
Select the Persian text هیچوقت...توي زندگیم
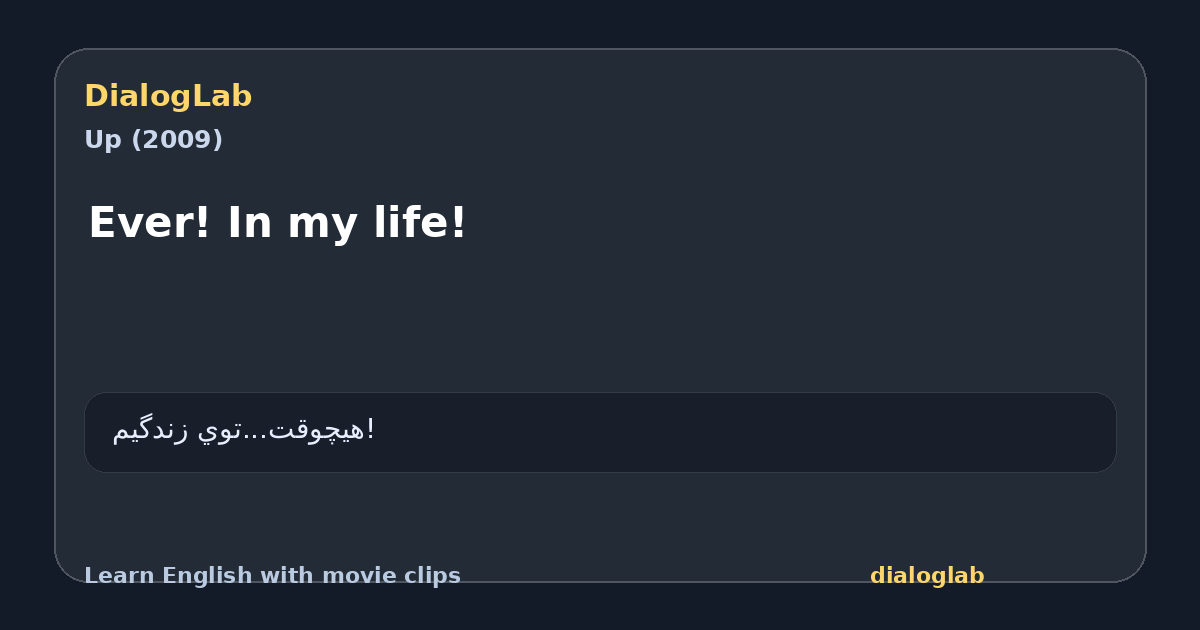pyautogui.click(x=243, y=431)
